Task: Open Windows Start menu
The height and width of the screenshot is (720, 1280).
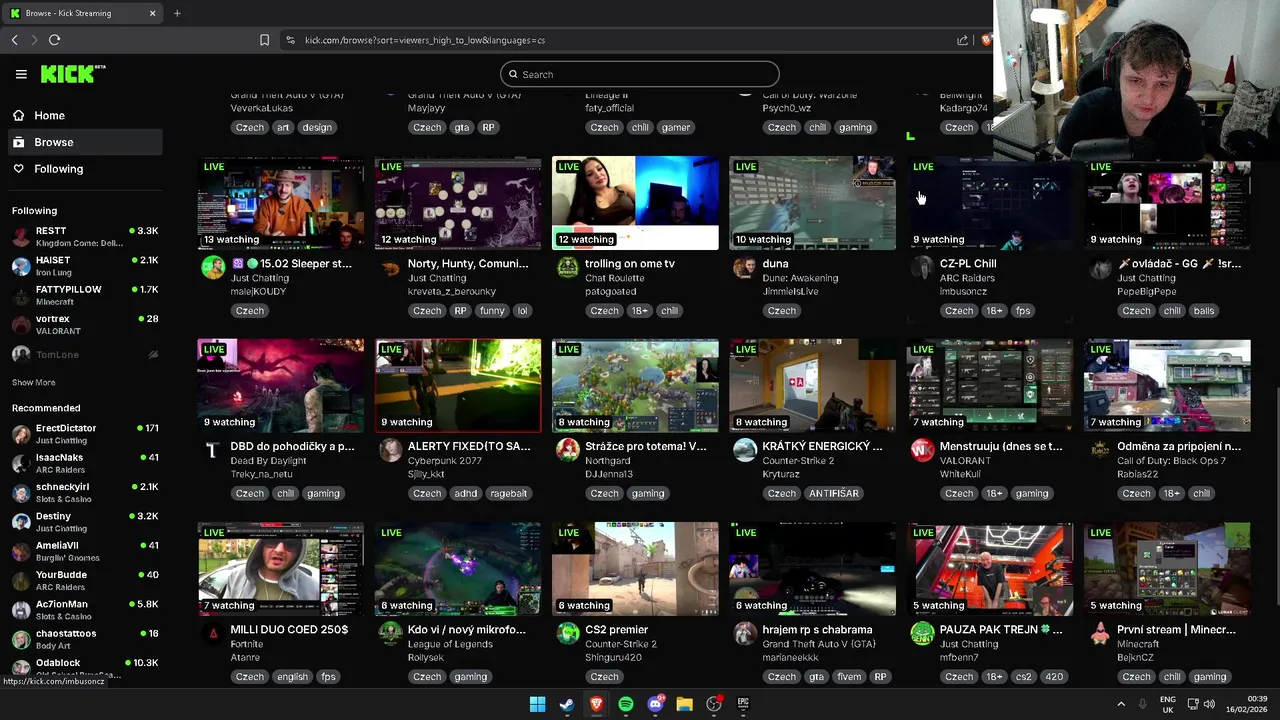Action: pos(537,704)
